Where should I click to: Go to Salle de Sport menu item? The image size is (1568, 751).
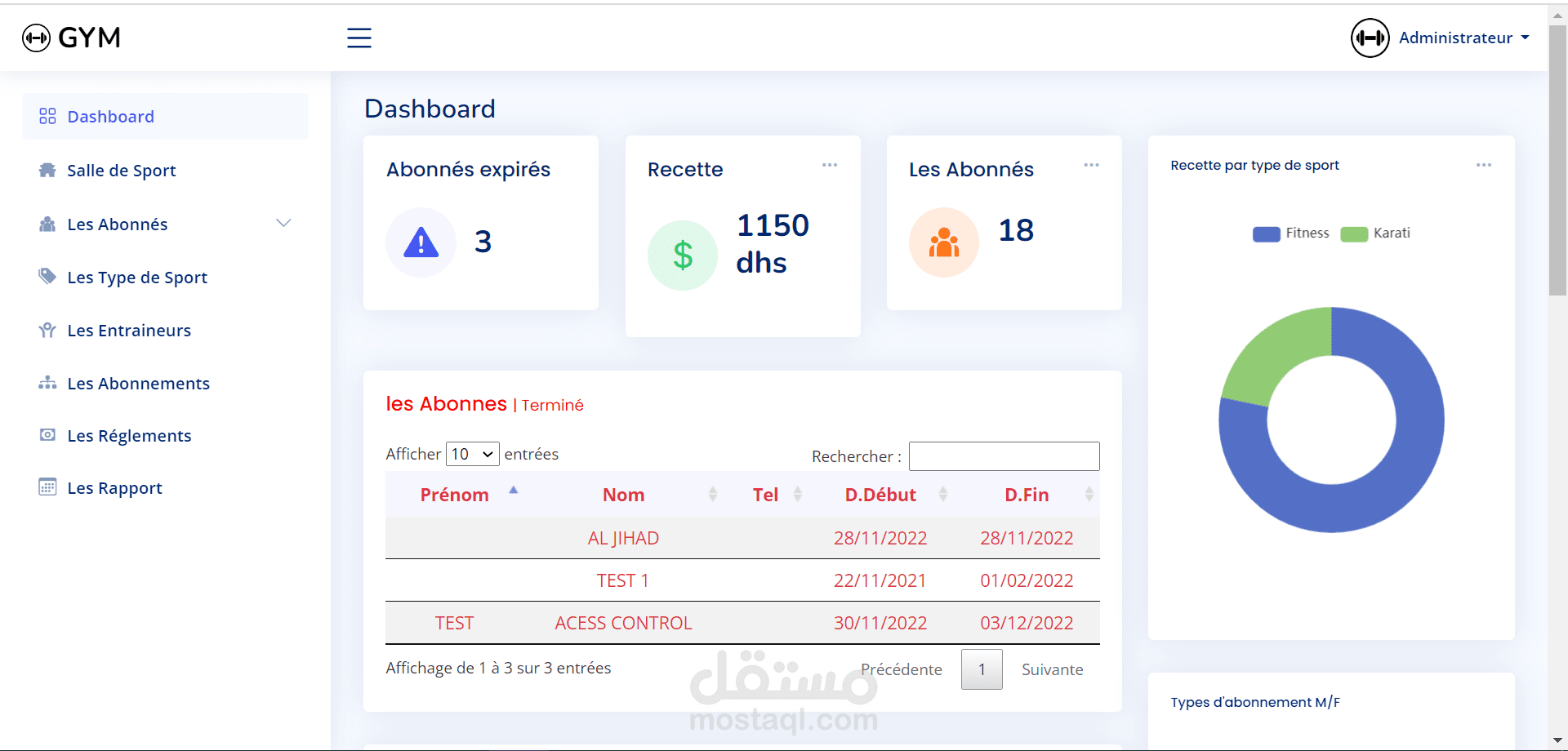165,170
